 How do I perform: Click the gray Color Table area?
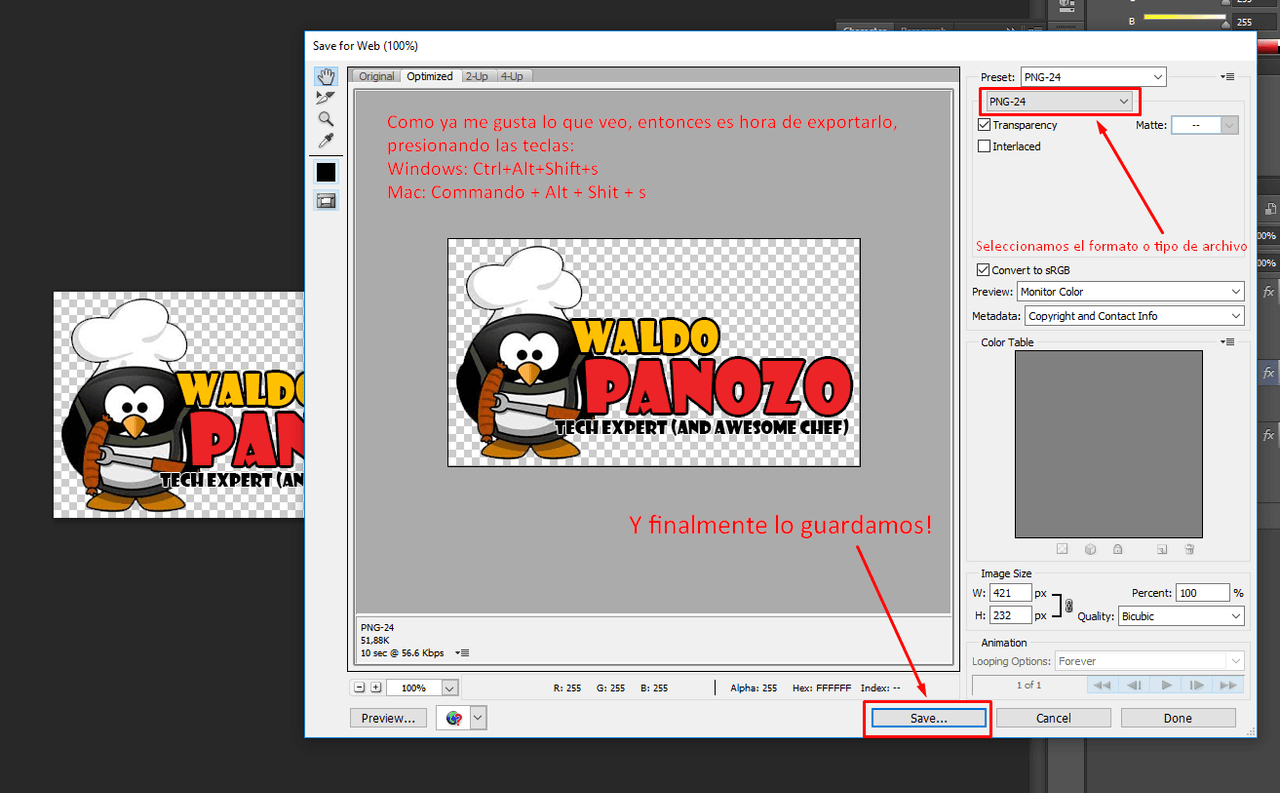click(1109, 444)
